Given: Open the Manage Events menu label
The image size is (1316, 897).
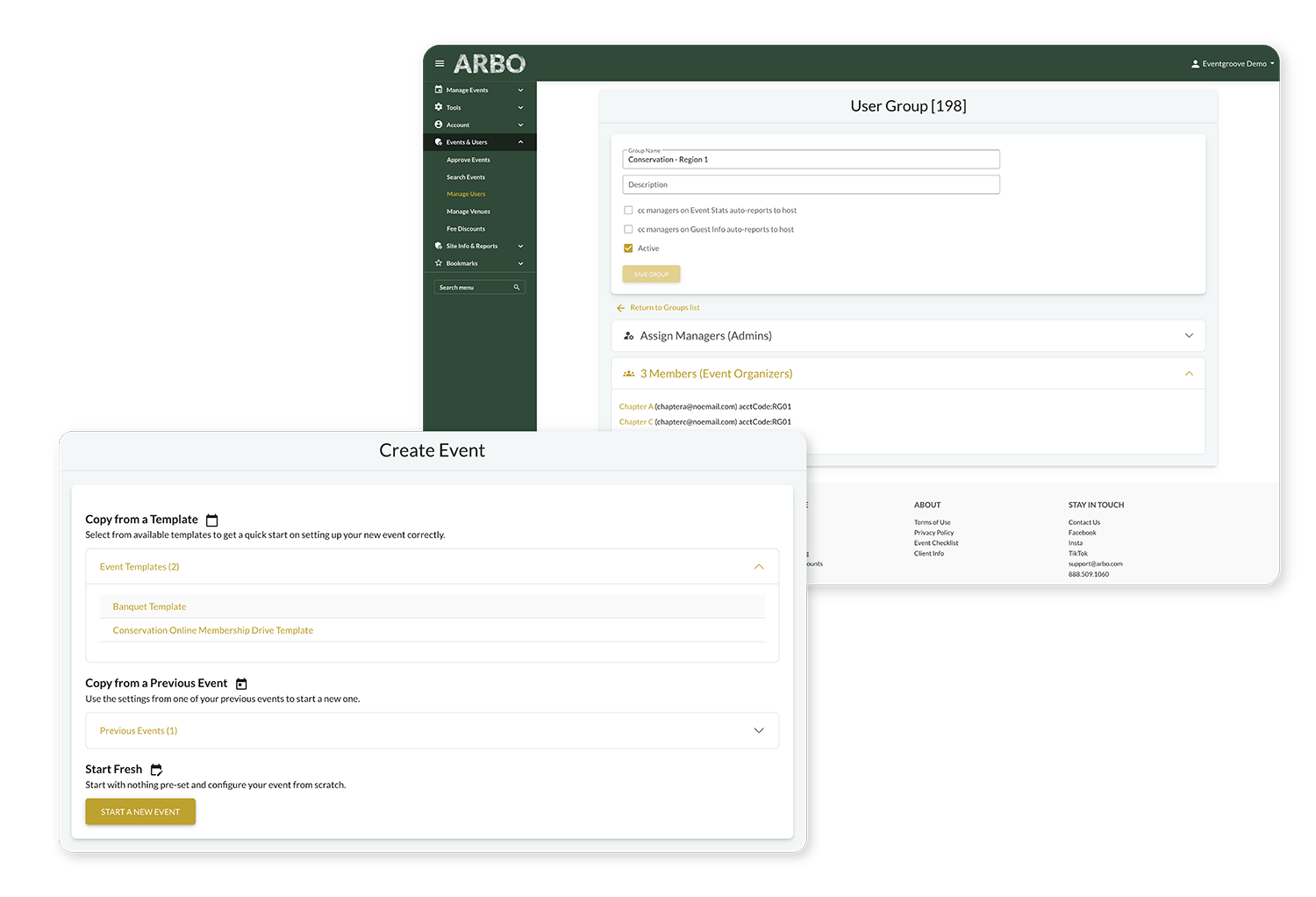Looking at the screenshot, I should coord(468,90).
